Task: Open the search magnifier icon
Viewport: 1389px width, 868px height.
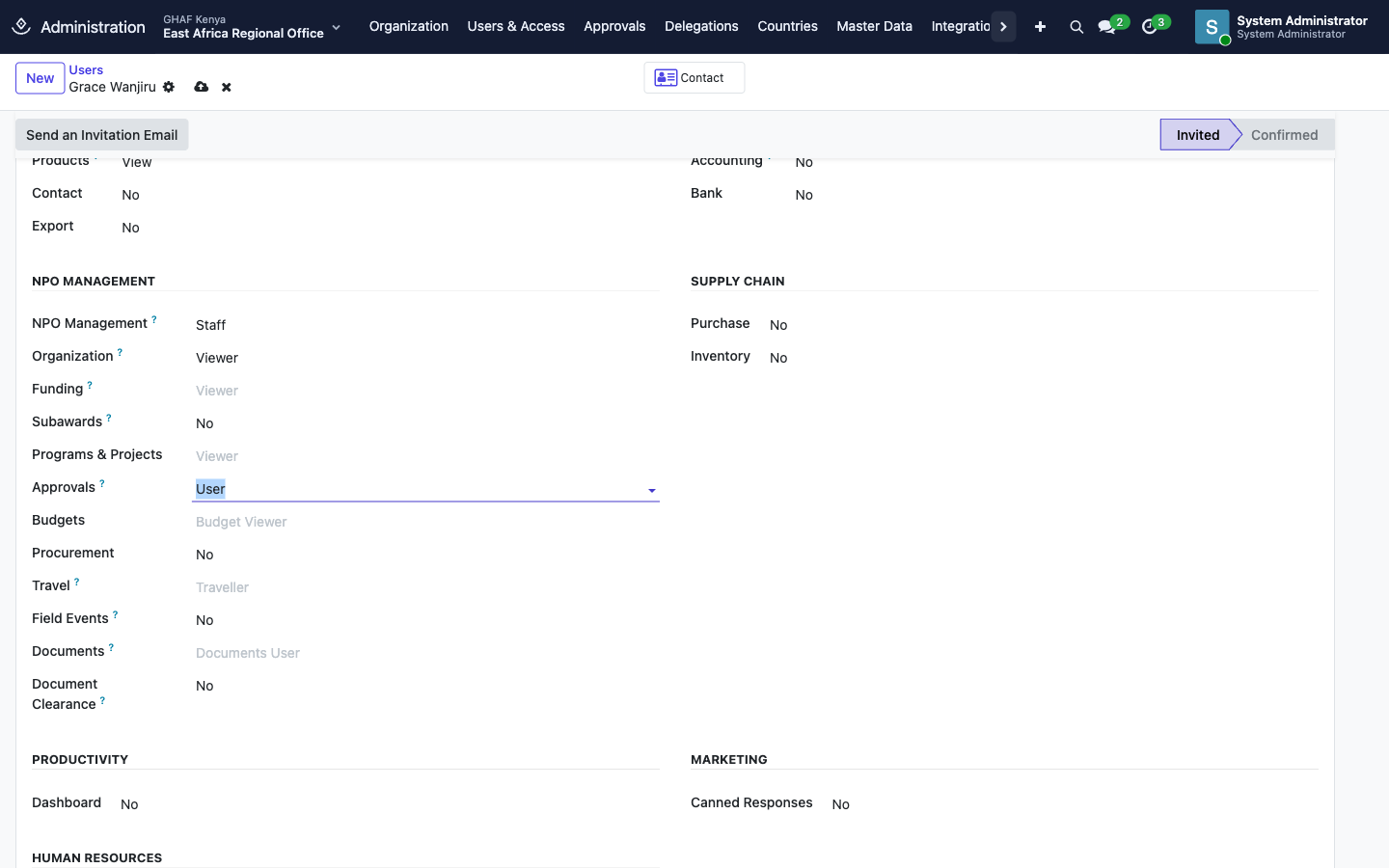Action: pos(1076,27)
